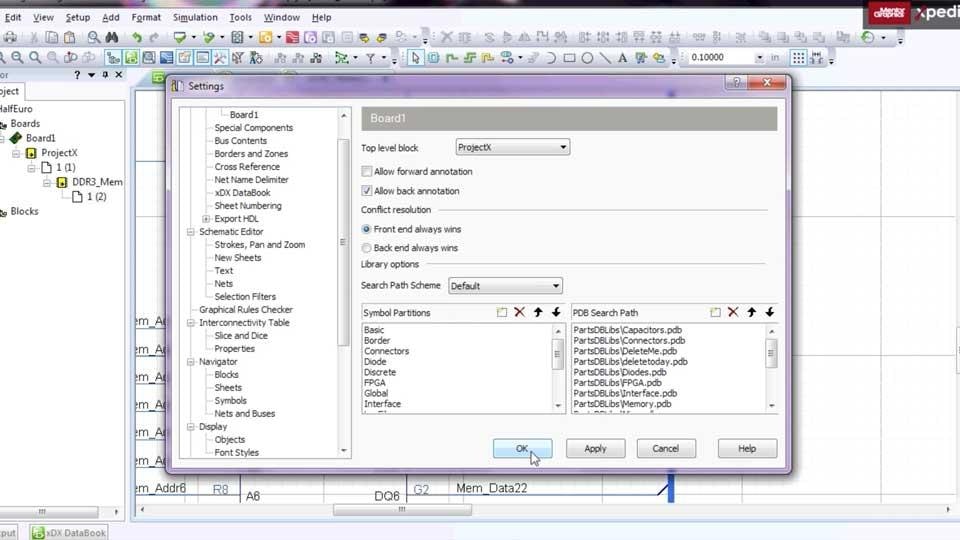
Task: Enable Allow forward annotation checkbox
Action: pos(367,172)
